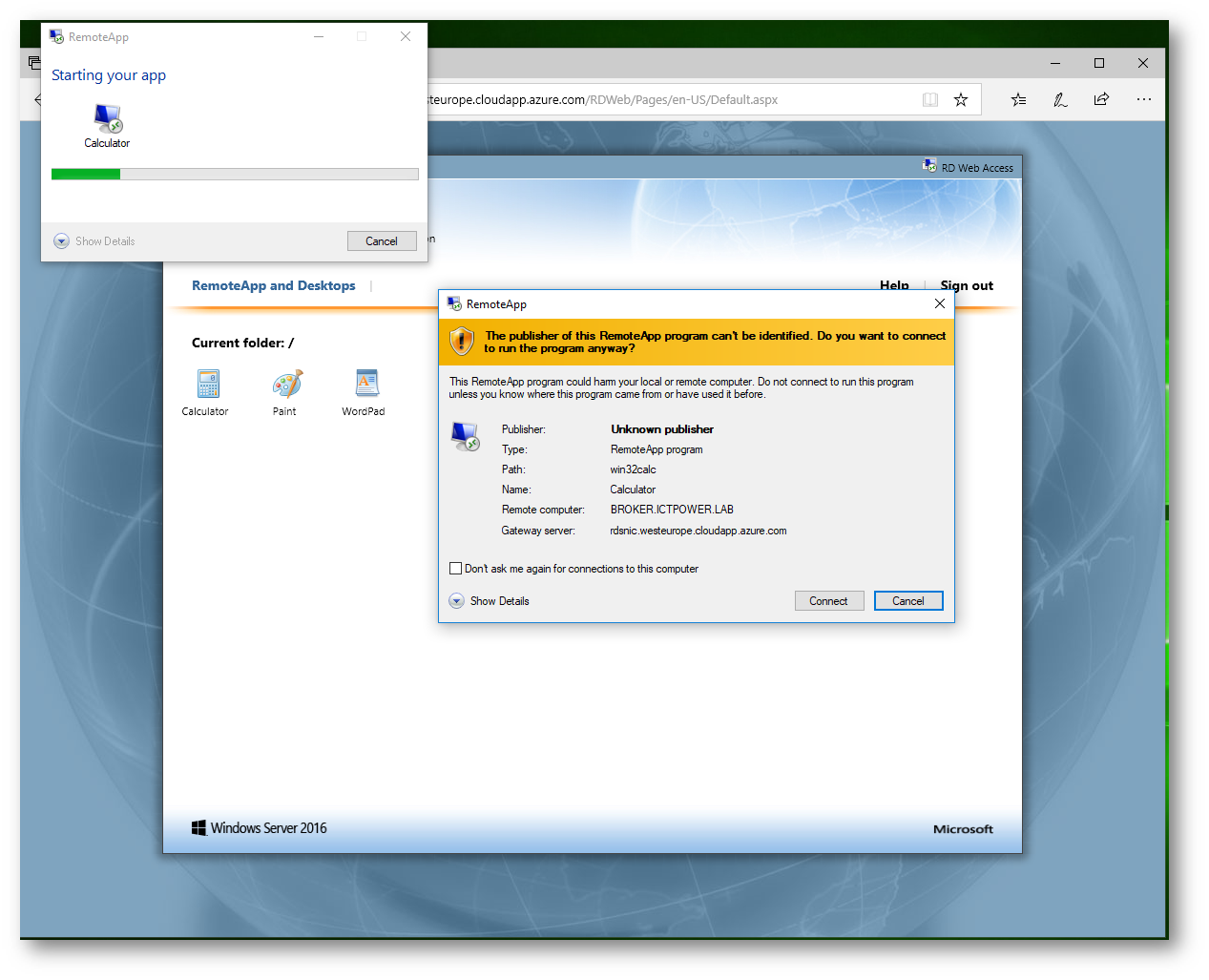The height and width of the screenshot is (980, 1209).
Task: Click the Unknown publisher text
Action: pos(662,429)
